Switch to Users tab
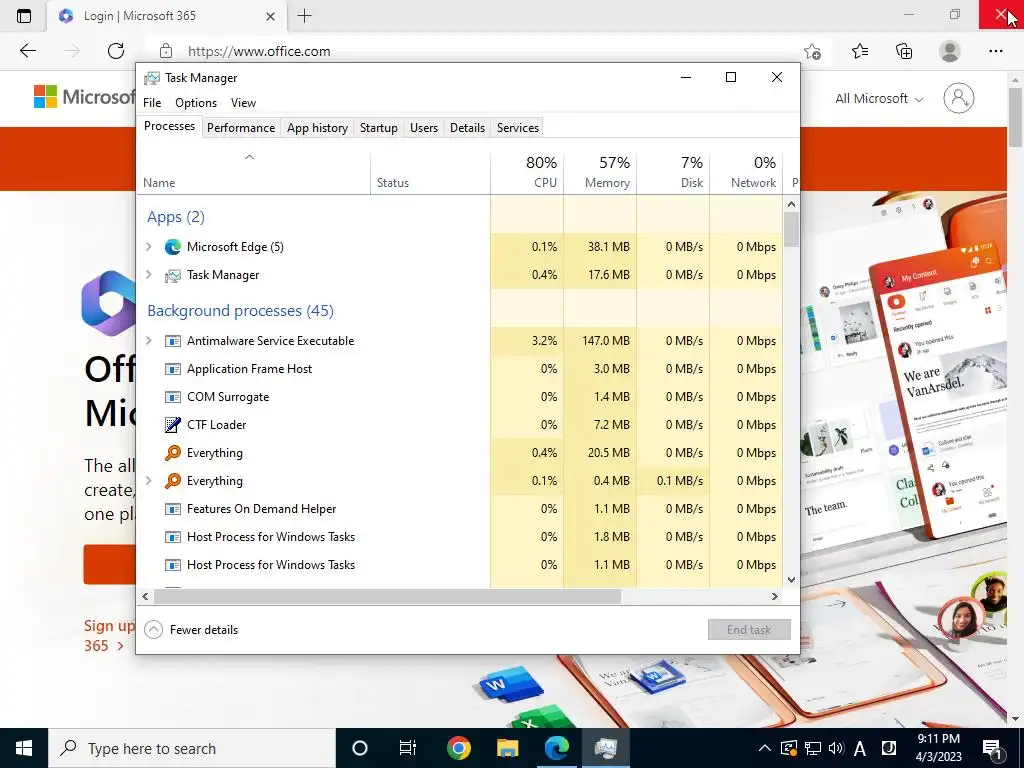The image size is (1024, 768). click(424, 128)
